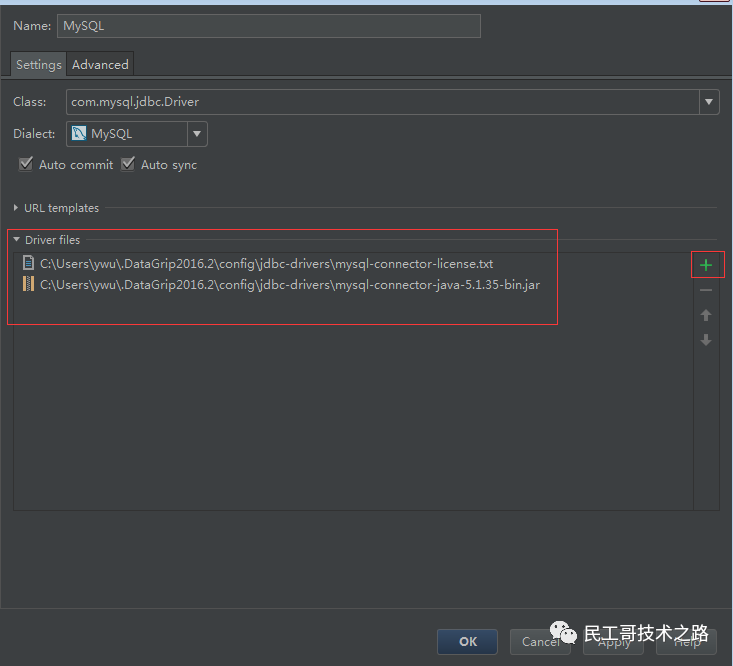This screenshot has height=666, width=733.
Task: Click the MySQL dialect combo box
Action: [137, 134]
